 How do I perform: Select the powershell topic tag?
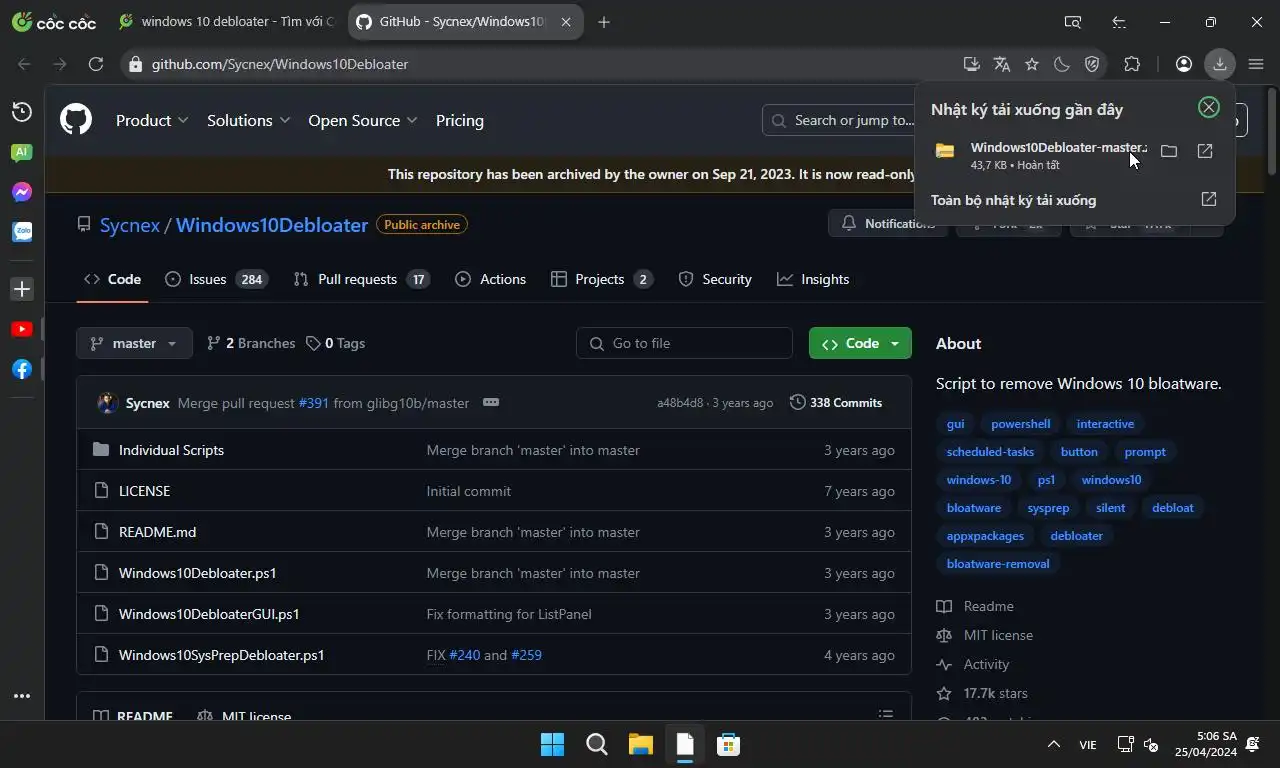1020,424
